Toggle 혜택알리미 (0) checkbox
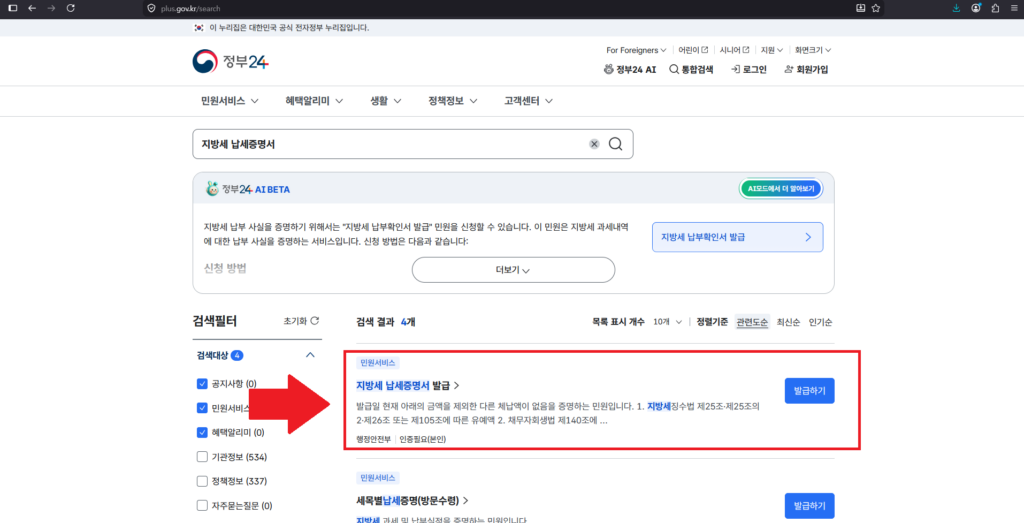This screenshot has height=523, width=1024. click(202, 432)
